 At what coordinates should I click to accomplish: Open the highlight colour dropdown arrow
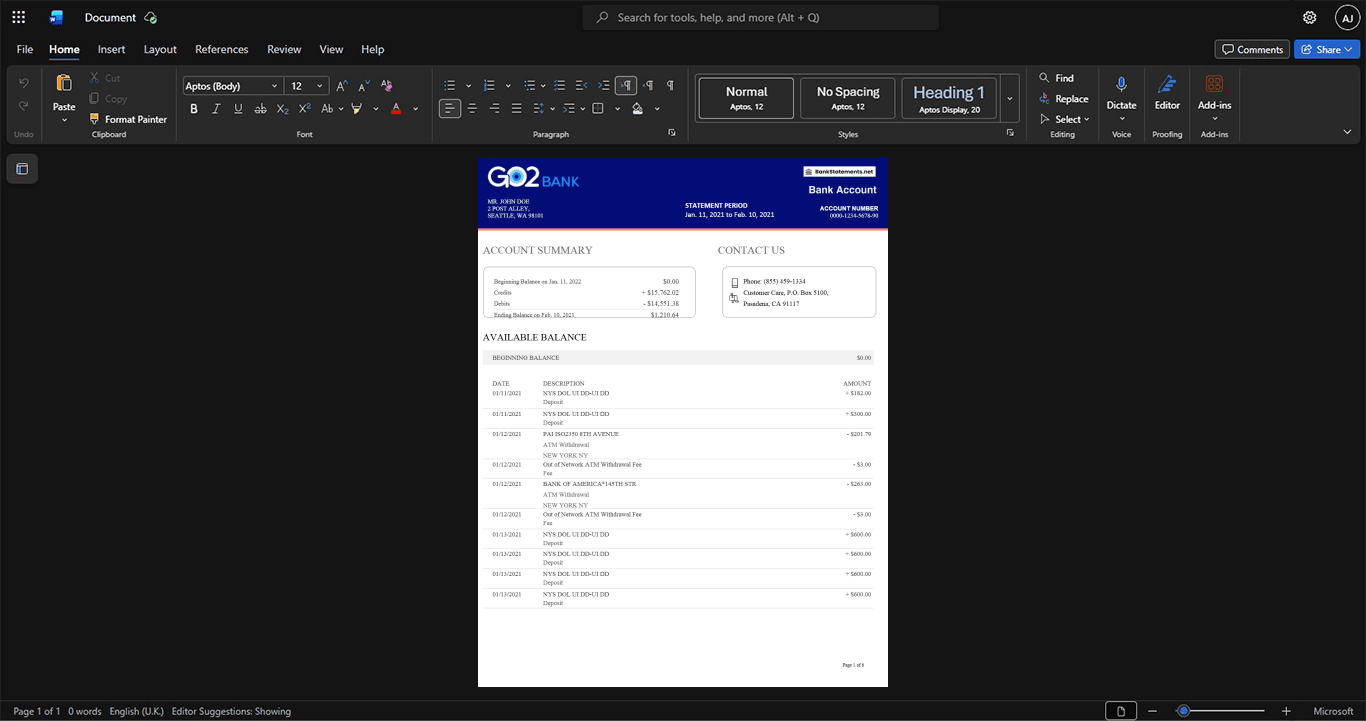click(x=376, y=108)
